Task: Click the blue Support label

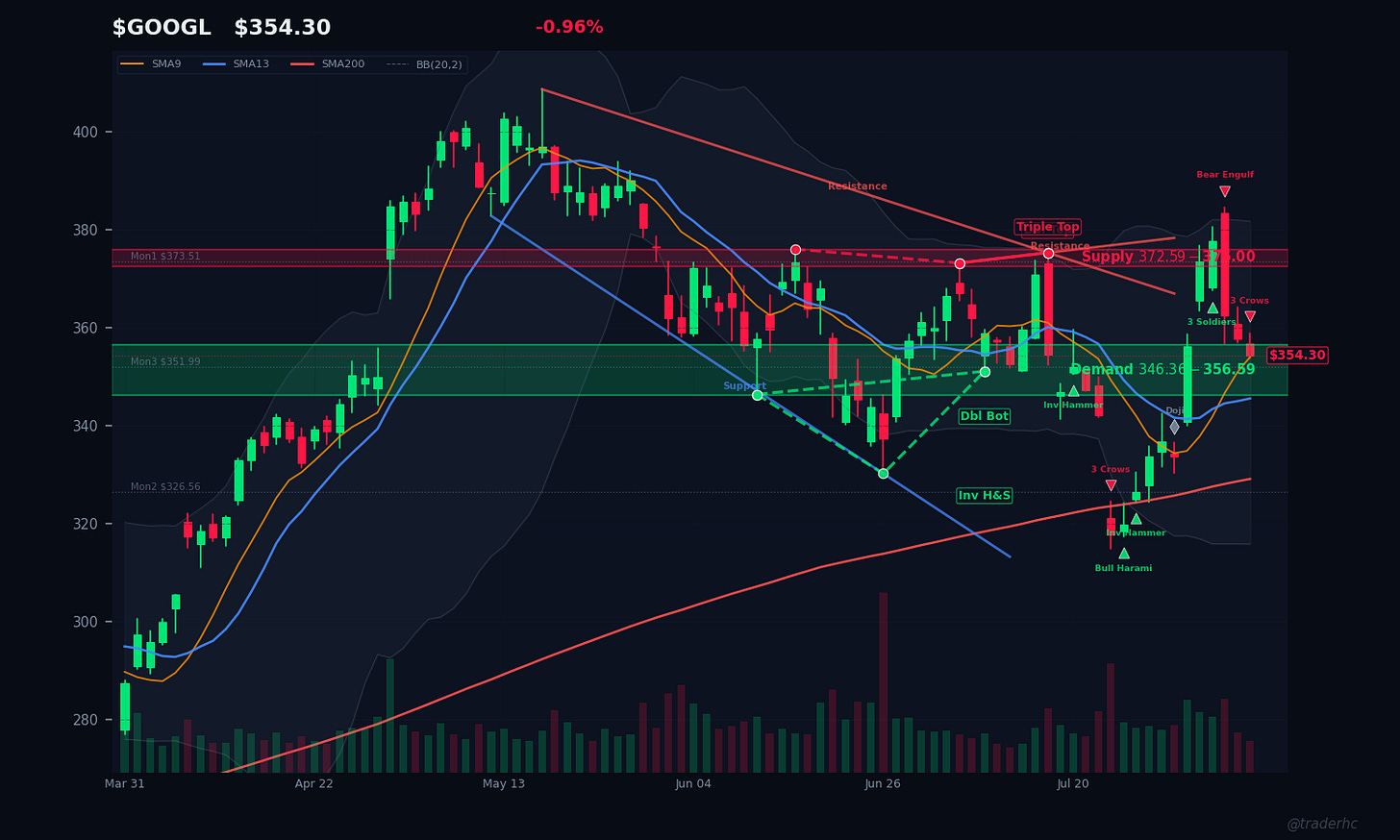Action: [x=744, y=386]
